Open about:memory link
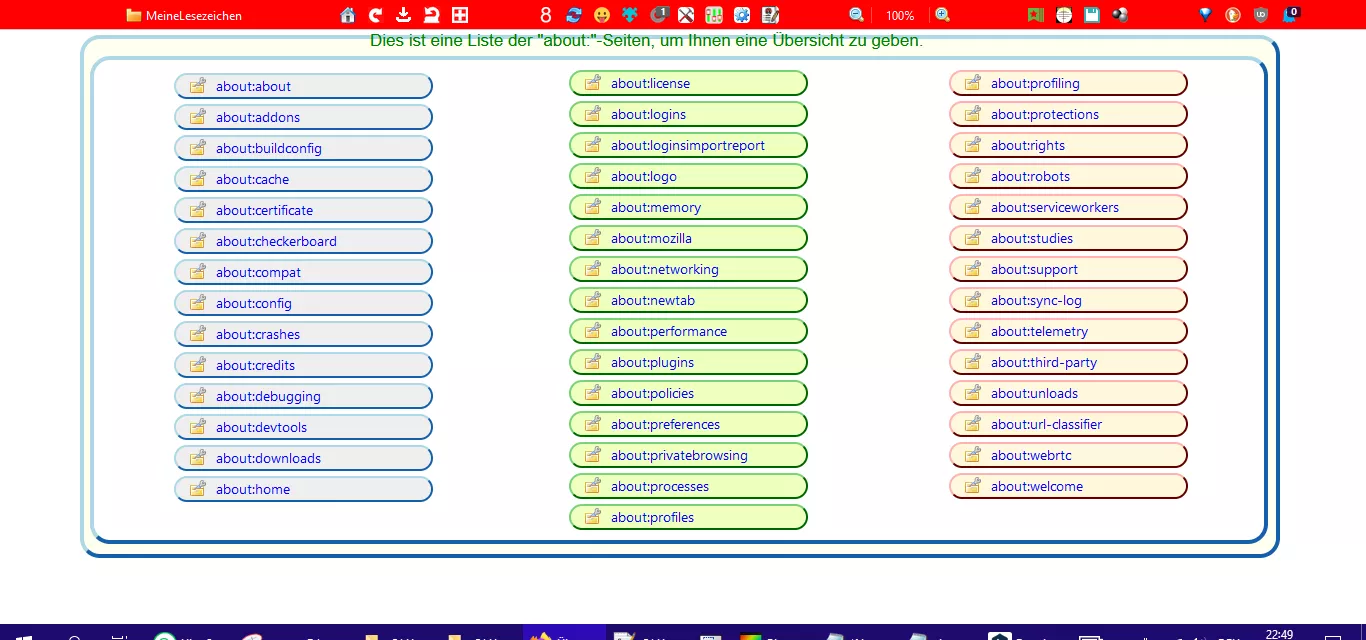The image size is (1366, 640). tap(688, 207)
